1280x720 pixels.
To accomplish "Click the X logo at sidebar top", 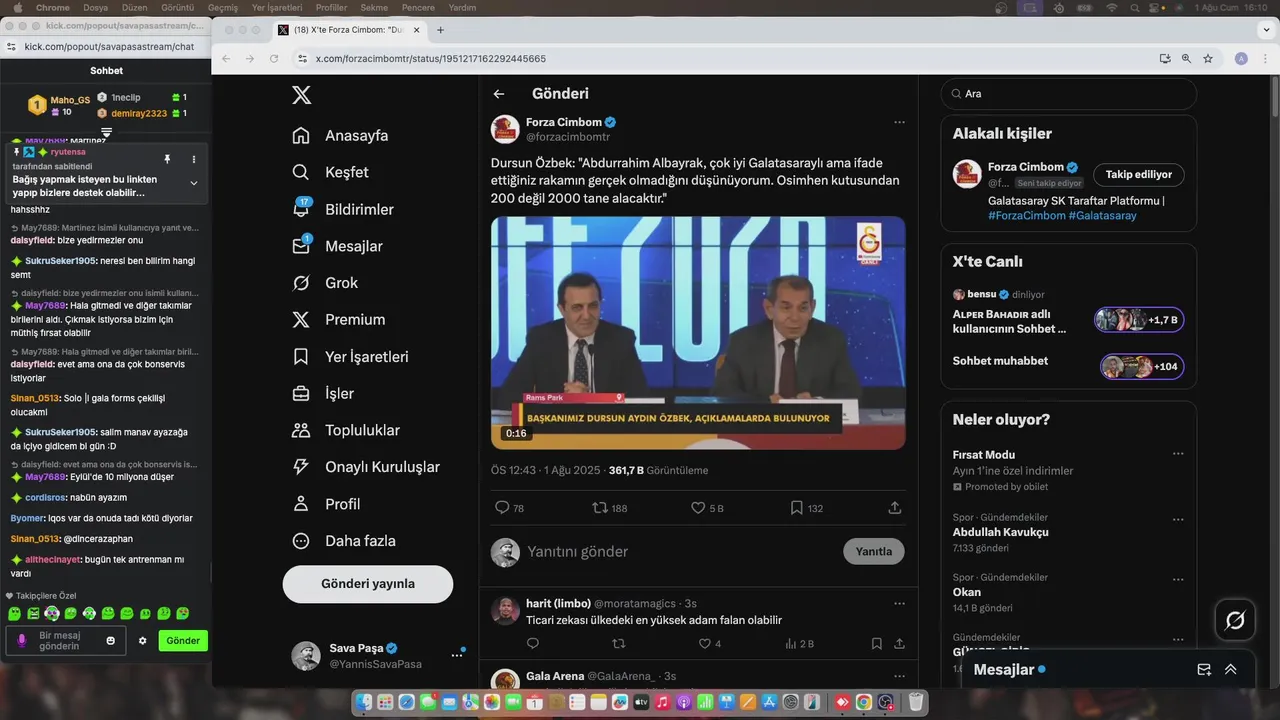I will click(301, 95).
